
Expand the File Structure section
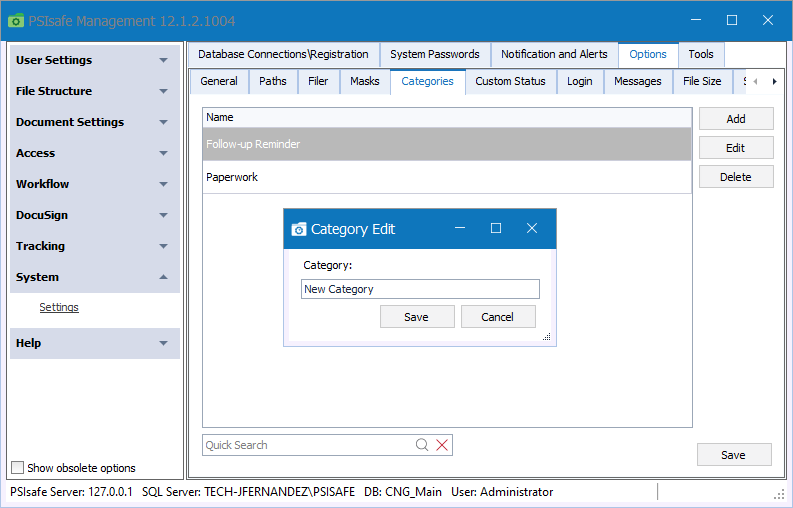point(95,91)
